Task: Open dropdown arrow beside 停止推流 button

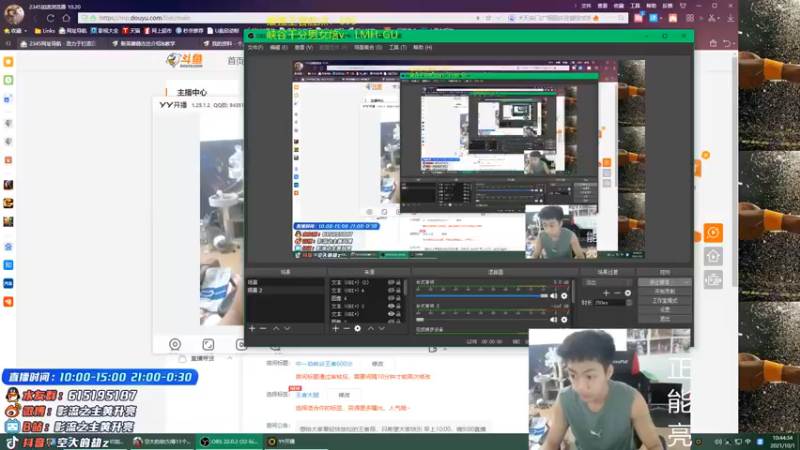Action: (x=687, y=282)
